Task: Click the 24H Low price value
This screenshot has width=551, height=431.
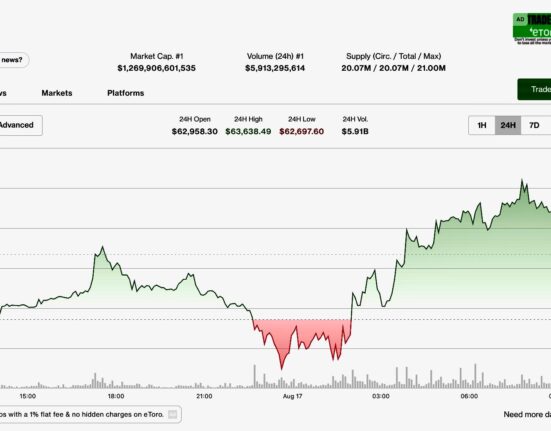Action: 302,131
